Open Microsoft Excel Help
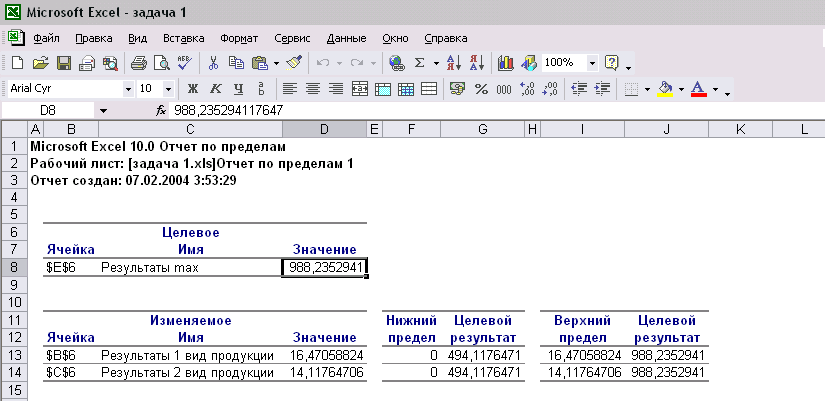825x401 pixels. 611,64
